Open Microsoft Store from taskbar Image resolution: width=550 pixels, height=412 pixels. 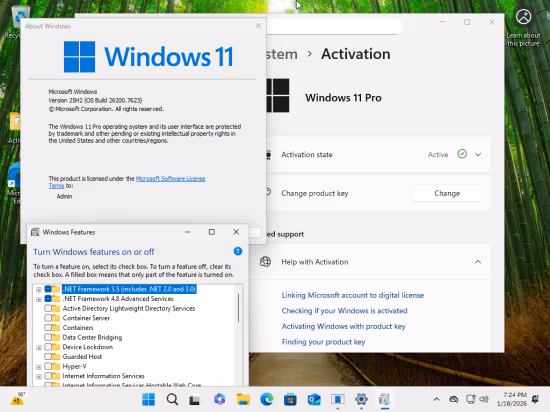(290, 399)
